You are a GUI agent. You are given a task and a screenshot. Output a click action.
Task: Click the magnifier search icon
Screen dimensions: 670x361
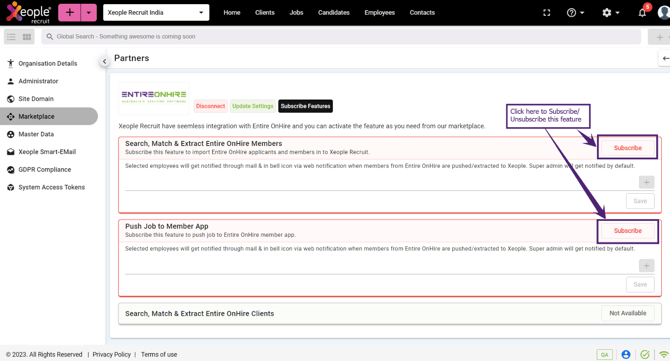coord(50,37)
